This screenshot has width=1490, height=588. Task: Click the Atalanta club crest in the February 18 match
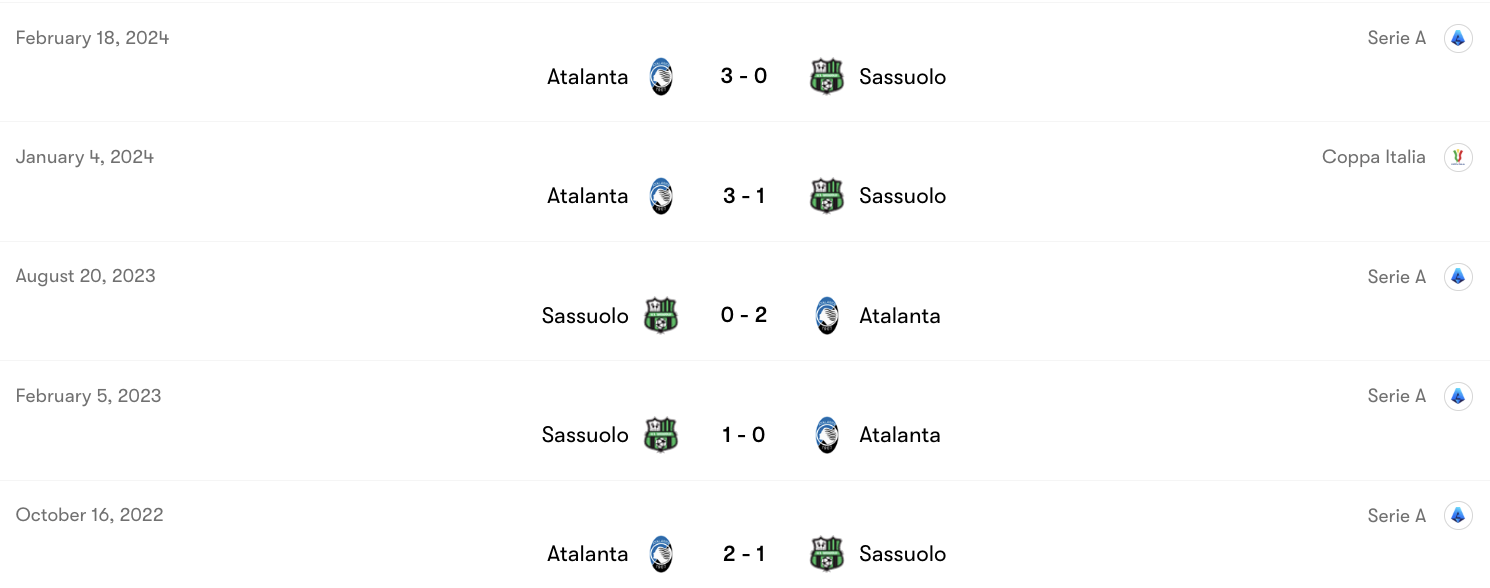[661, 76]
